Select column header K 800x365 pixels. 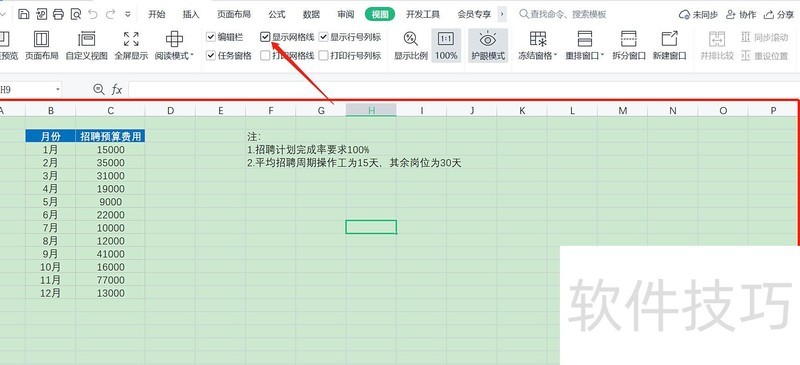pyautogui.click(x=522, y=110)
